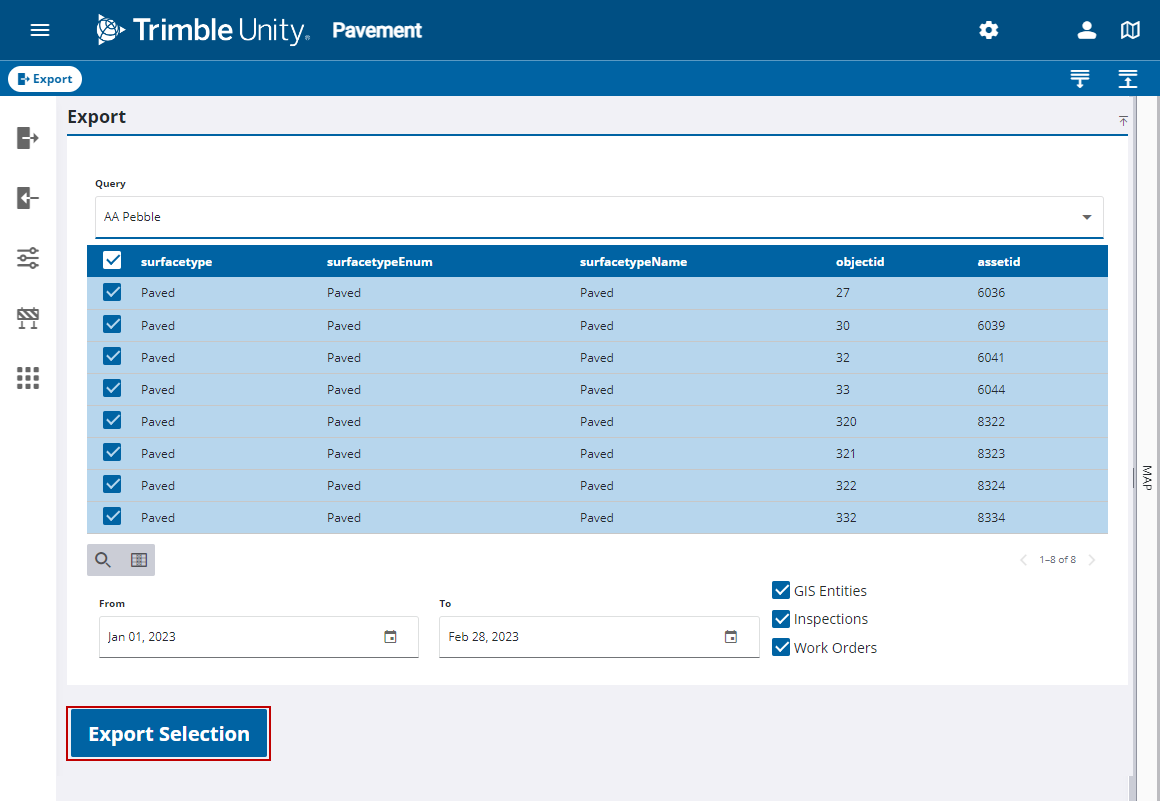
Task: Open the sliders settings icon in the sidebar
Action: pos(28,258)
